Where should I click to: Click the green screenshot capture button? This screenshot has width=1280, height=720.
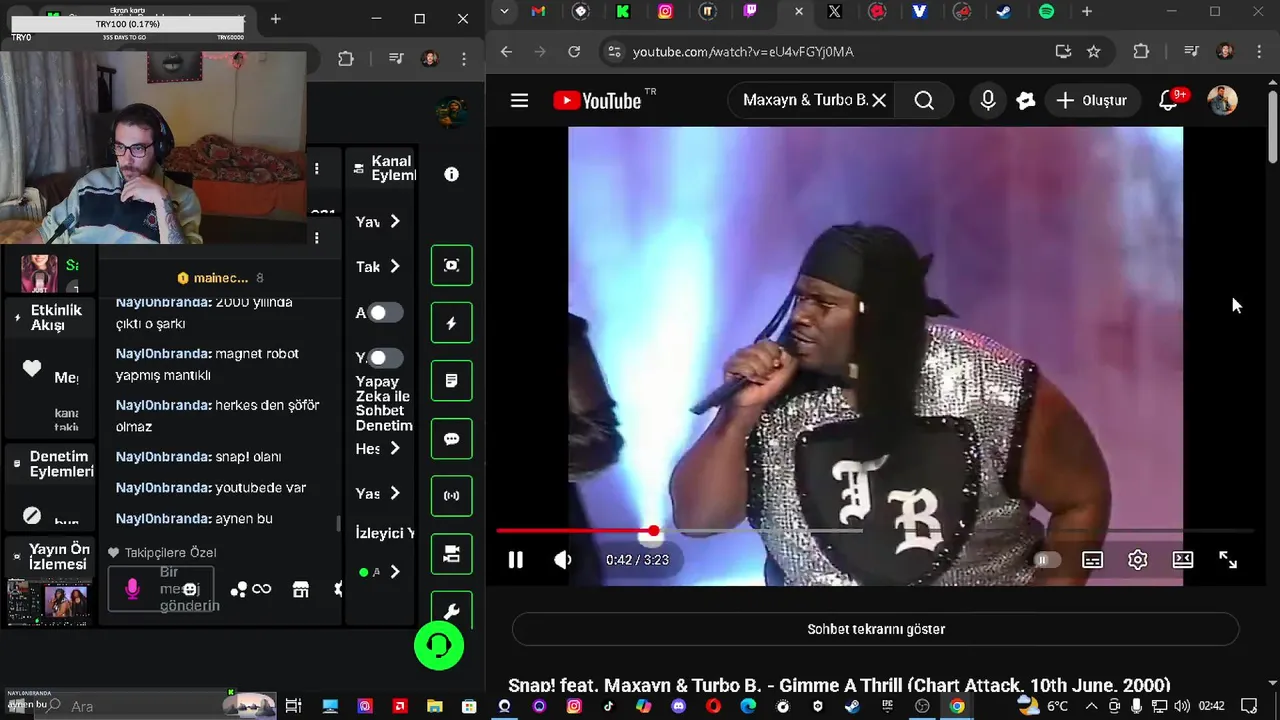click(451, 265)
